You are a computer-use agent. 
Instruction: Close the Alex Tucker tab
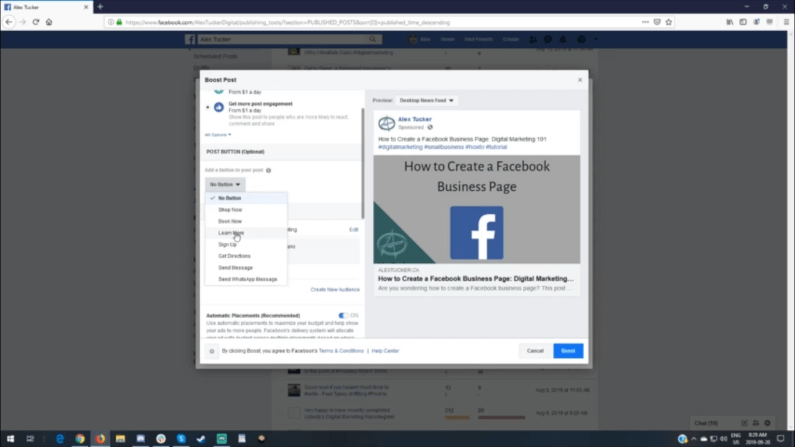(x=86, y=7)
